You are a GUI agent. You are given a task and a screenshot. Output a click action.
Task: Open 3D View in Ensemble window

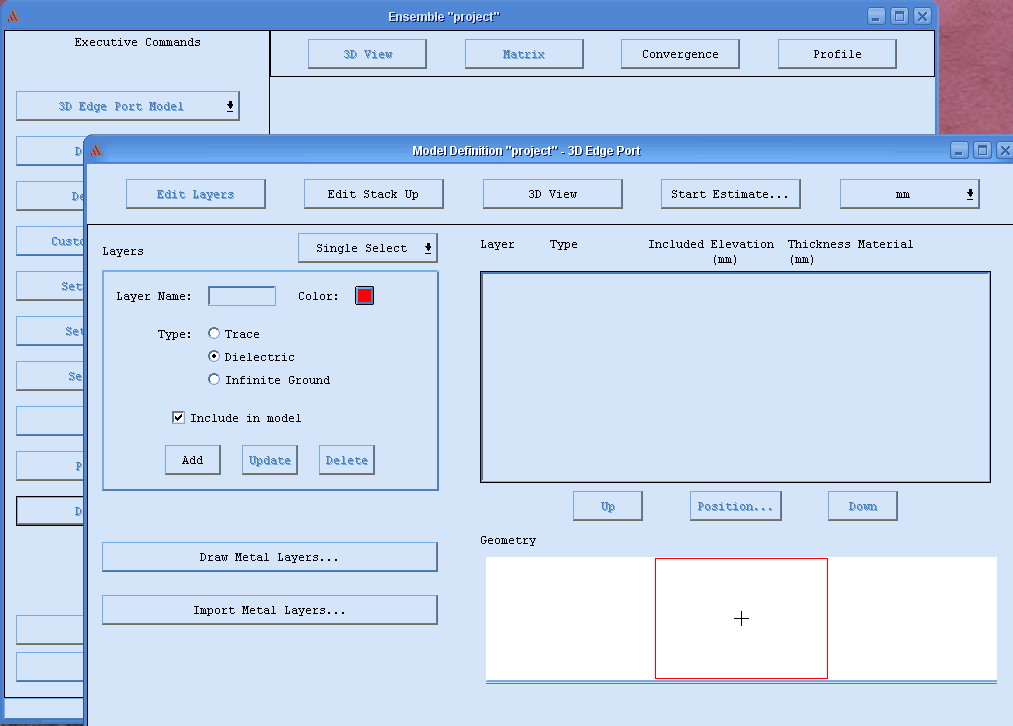367,54
